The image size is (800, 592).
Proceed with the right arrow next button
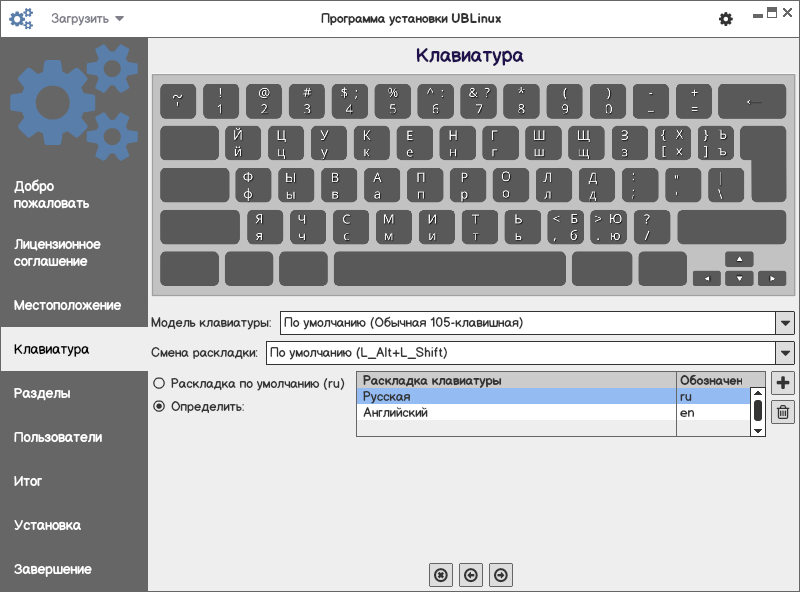pyautogui.click(x=501, y=575)
